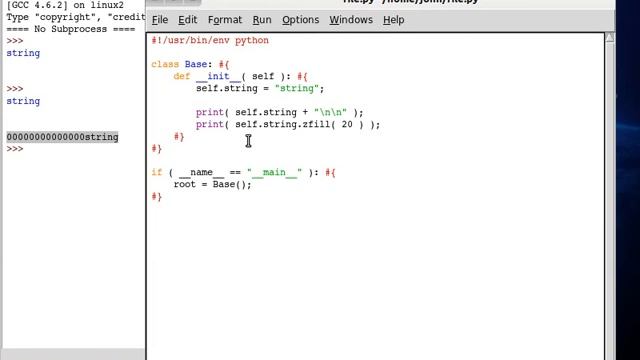Click the highlighted shell output '00000000000000string'

[x=62, y=137]
